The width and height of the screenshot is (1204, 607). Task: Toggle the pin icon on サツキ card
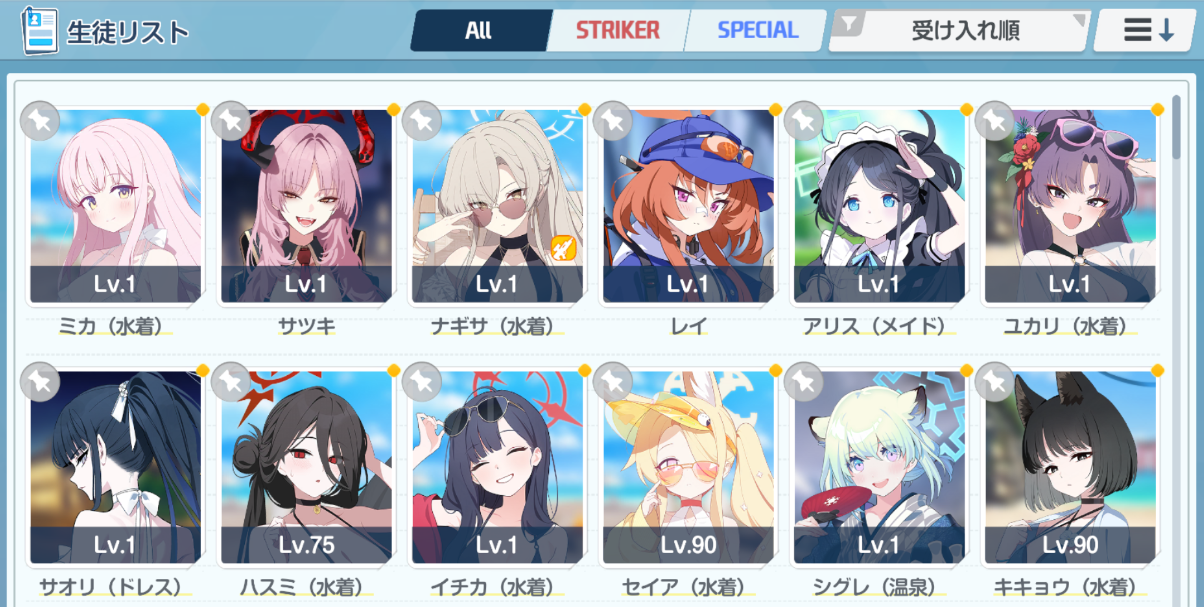[x=231, y=120]
